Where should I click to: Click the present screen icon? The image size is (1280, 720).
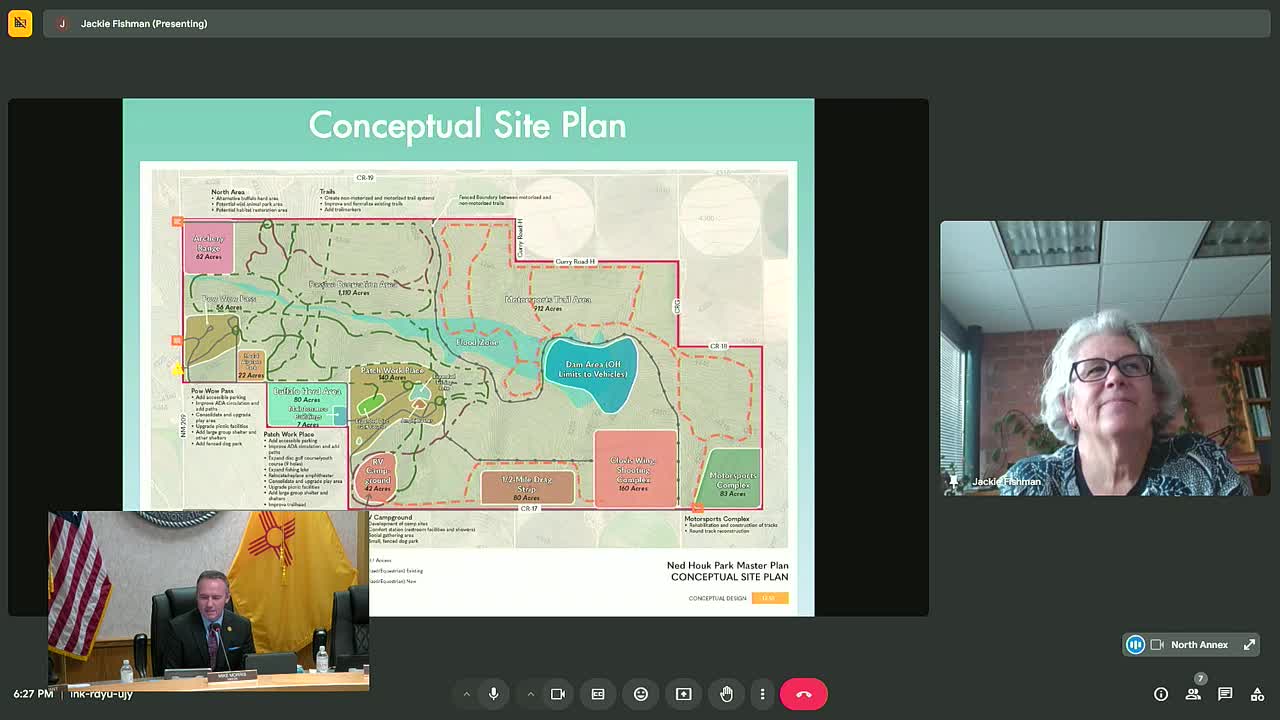click(684, 693)
